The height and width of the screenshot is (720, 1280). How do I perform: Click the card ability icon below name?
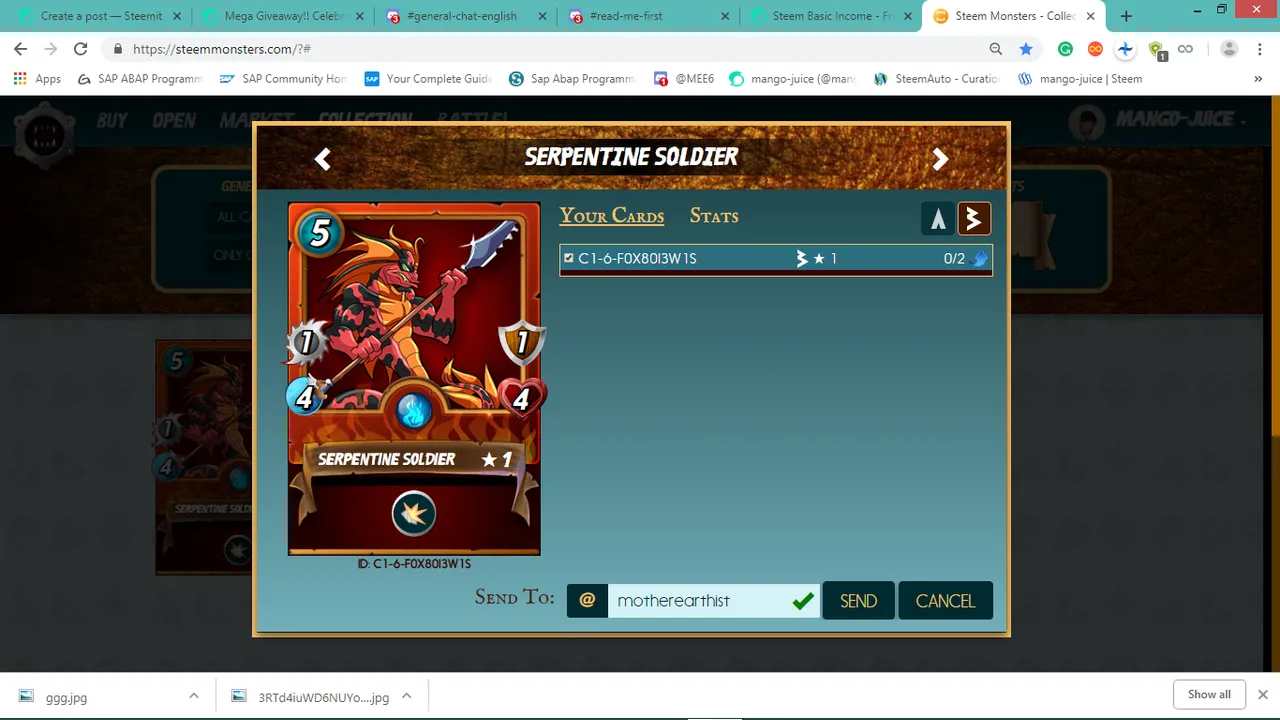tap(414, 513)
